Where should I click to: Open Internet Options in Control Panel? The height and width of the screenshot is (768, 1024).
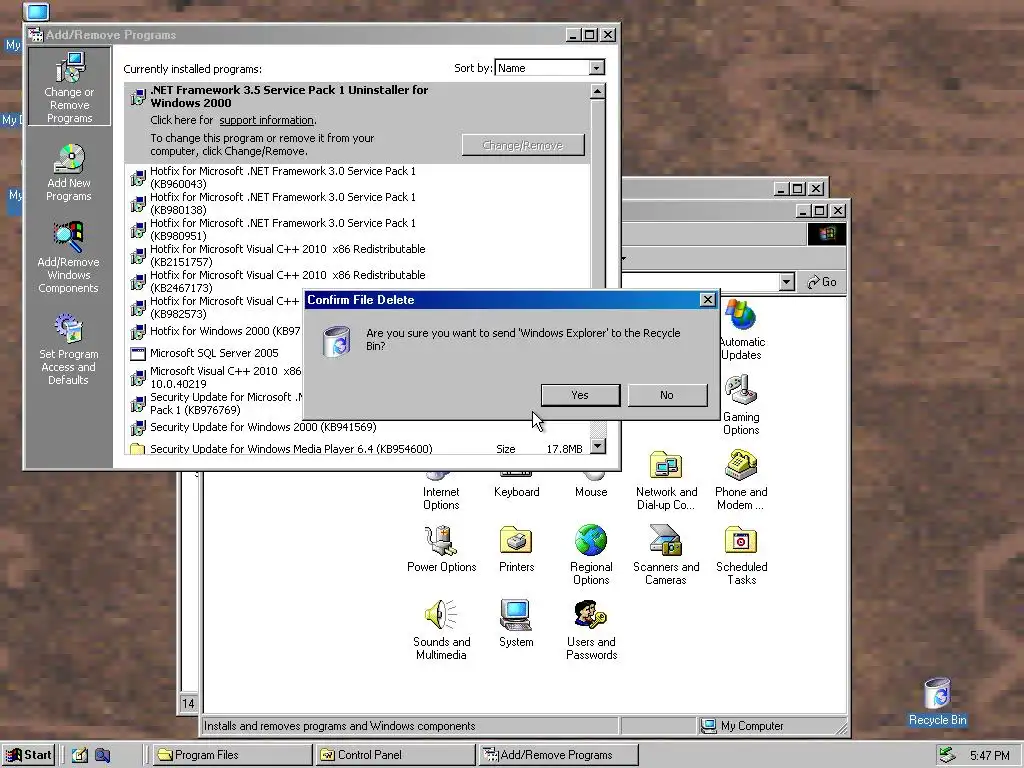441,491
